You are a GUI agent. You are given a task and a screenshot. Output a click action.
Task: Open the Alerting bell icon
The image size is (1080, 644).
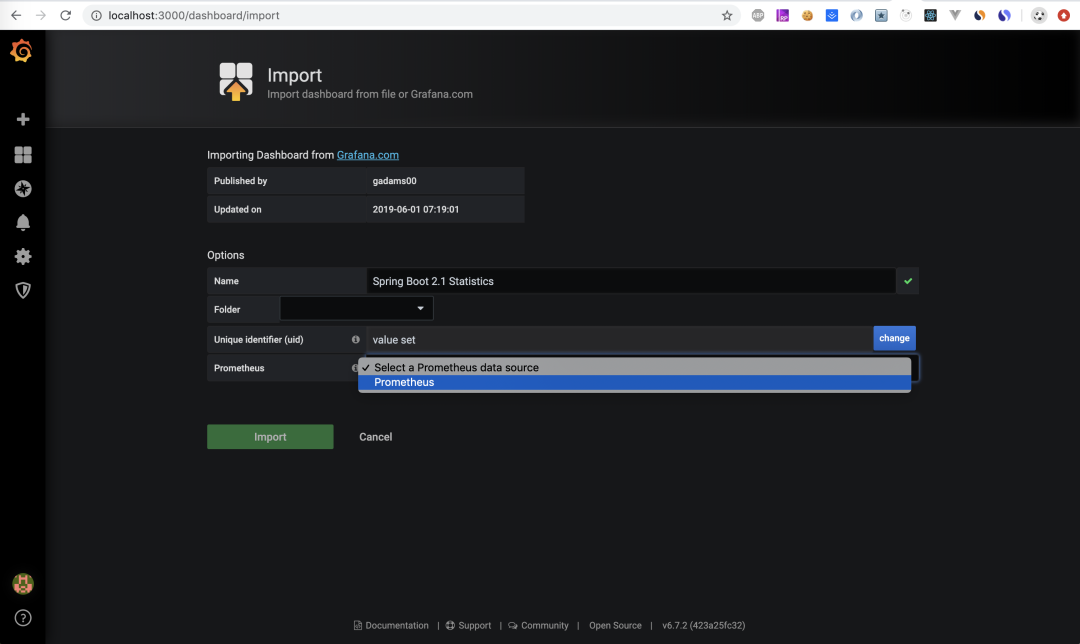pos(23,222)
